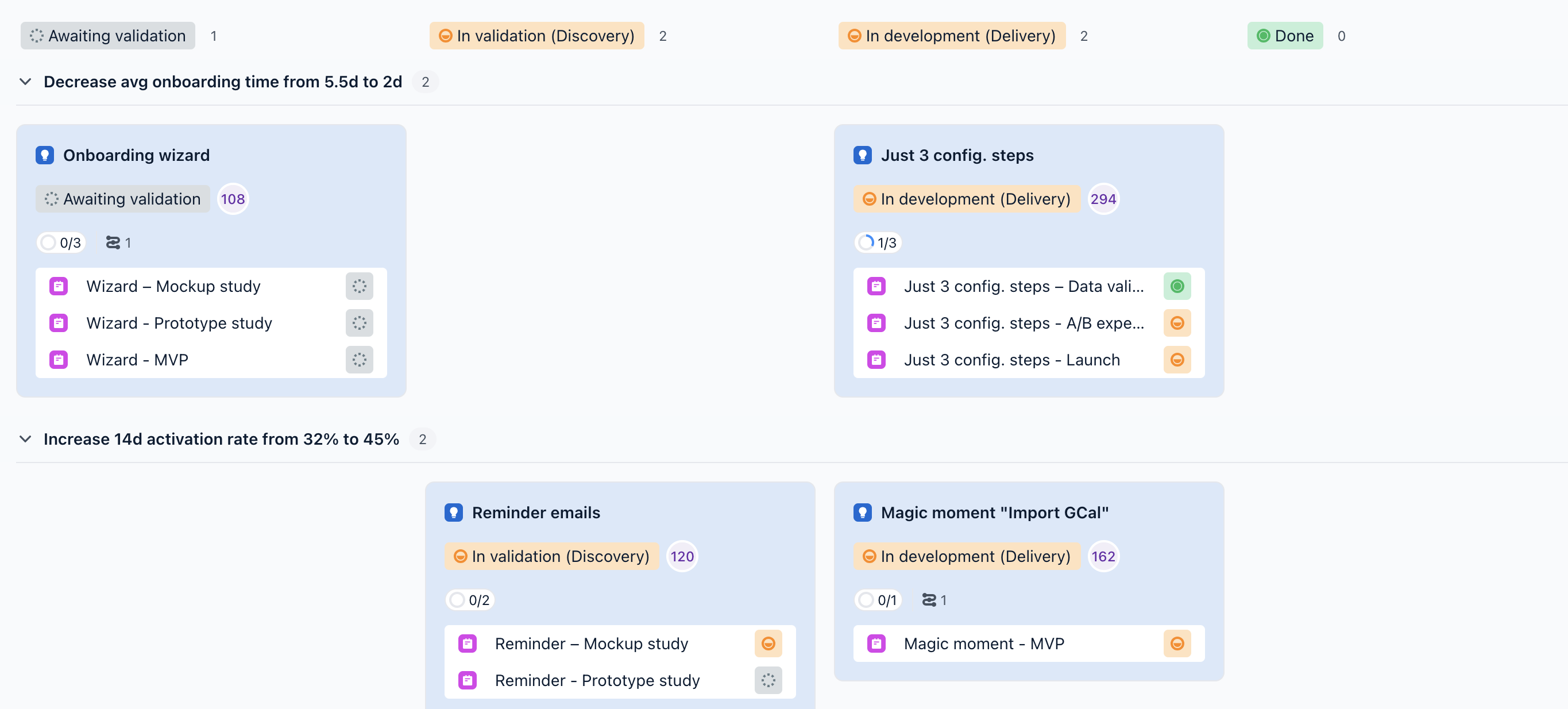Image resolution: width=1568 pixels, height=709 pixels.
Task: Click the gray status icon beside Wizard - MVP
Action: coord(359,360)
